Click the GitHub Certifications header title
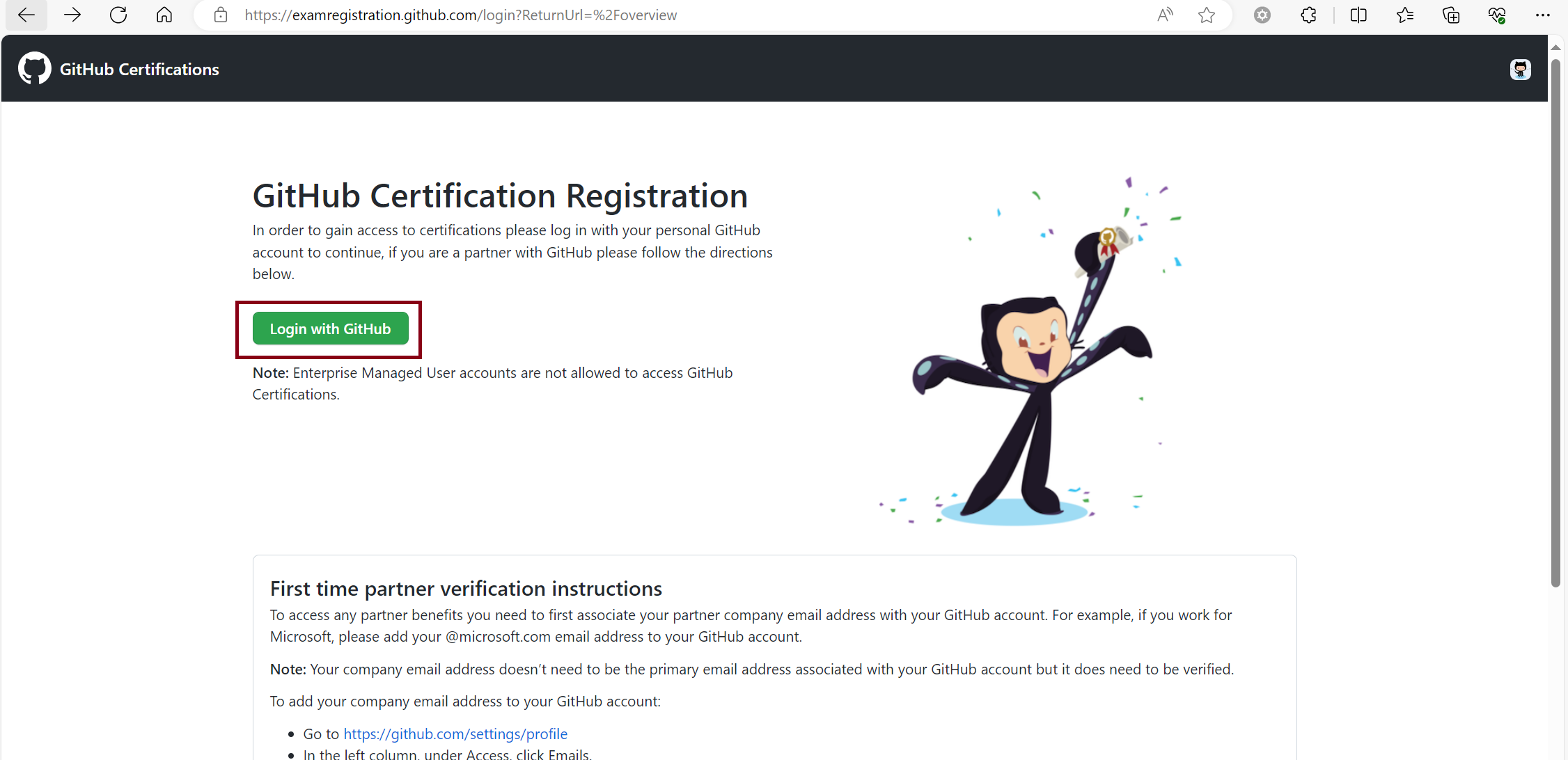This screenshot has width=1568, height=760. (x=139, y=70)
